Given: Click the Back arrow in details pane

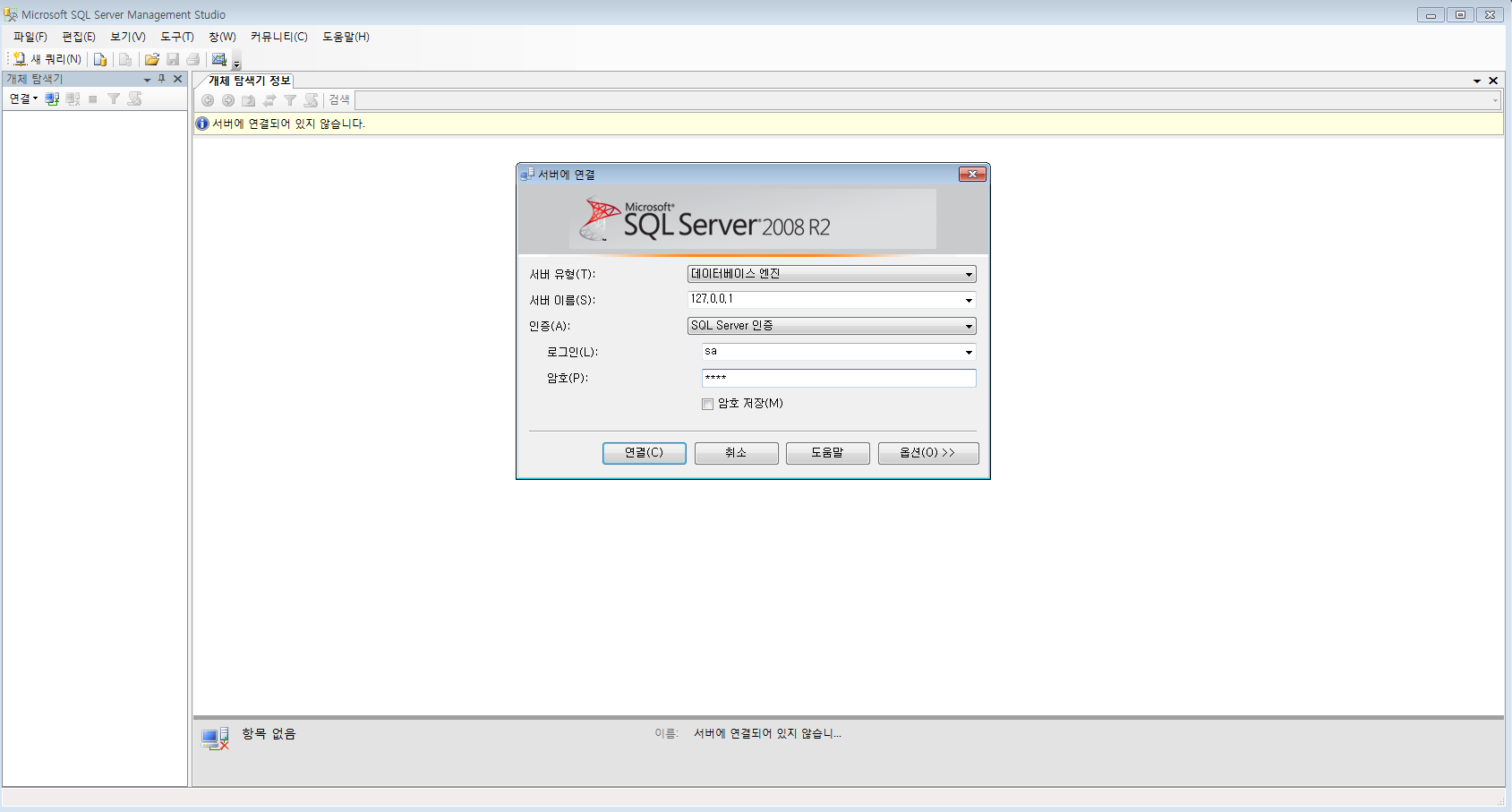Looking at the screenshot, I should click(208, 100).
